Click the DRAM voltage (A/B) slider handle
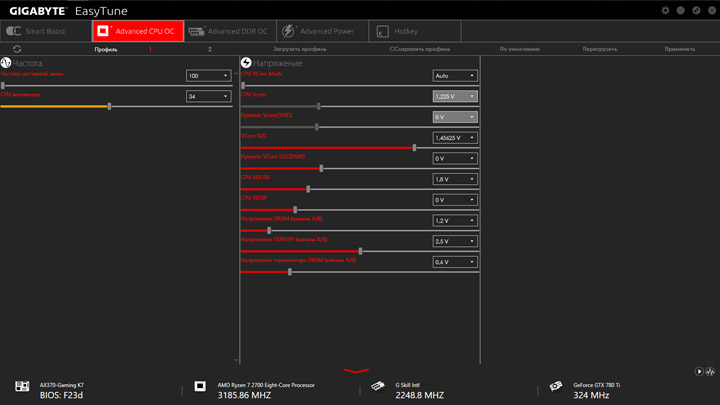This screenshot has width=720, height=405. coord(269,230)
